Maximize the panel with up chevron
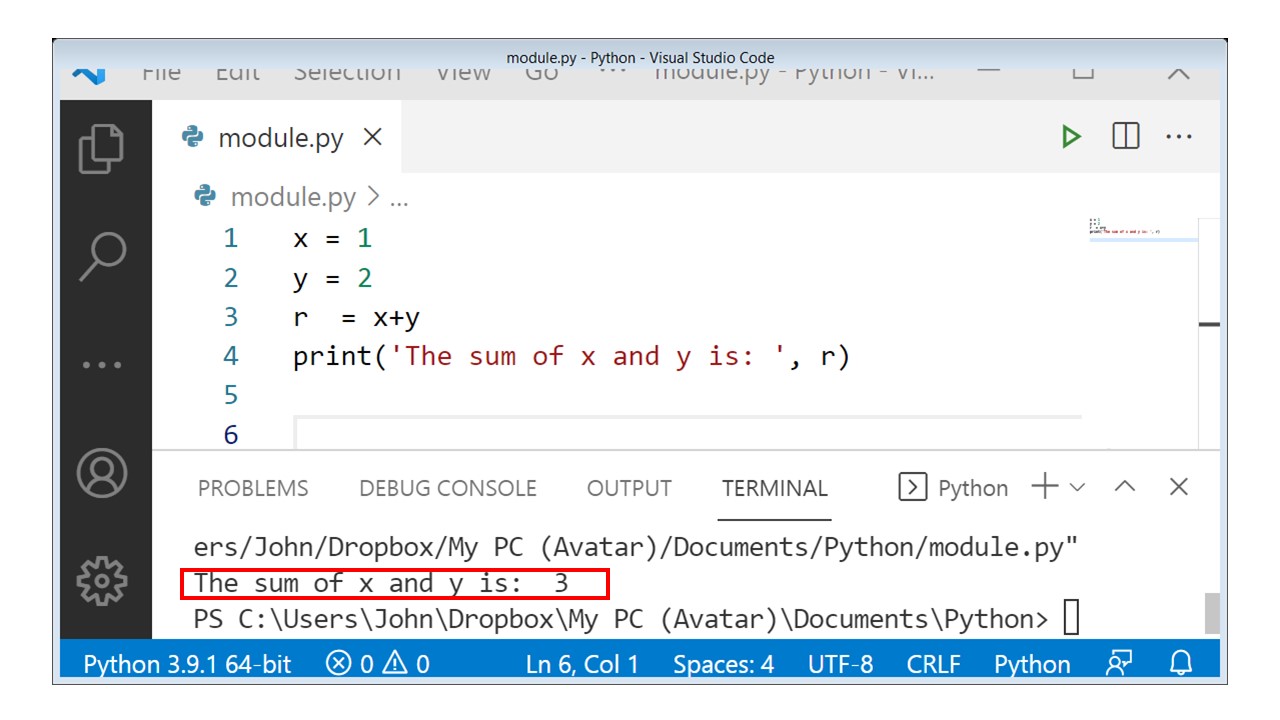This screenshot has height=720, width=1280. pyautogui.click(x=1125, y=487)
